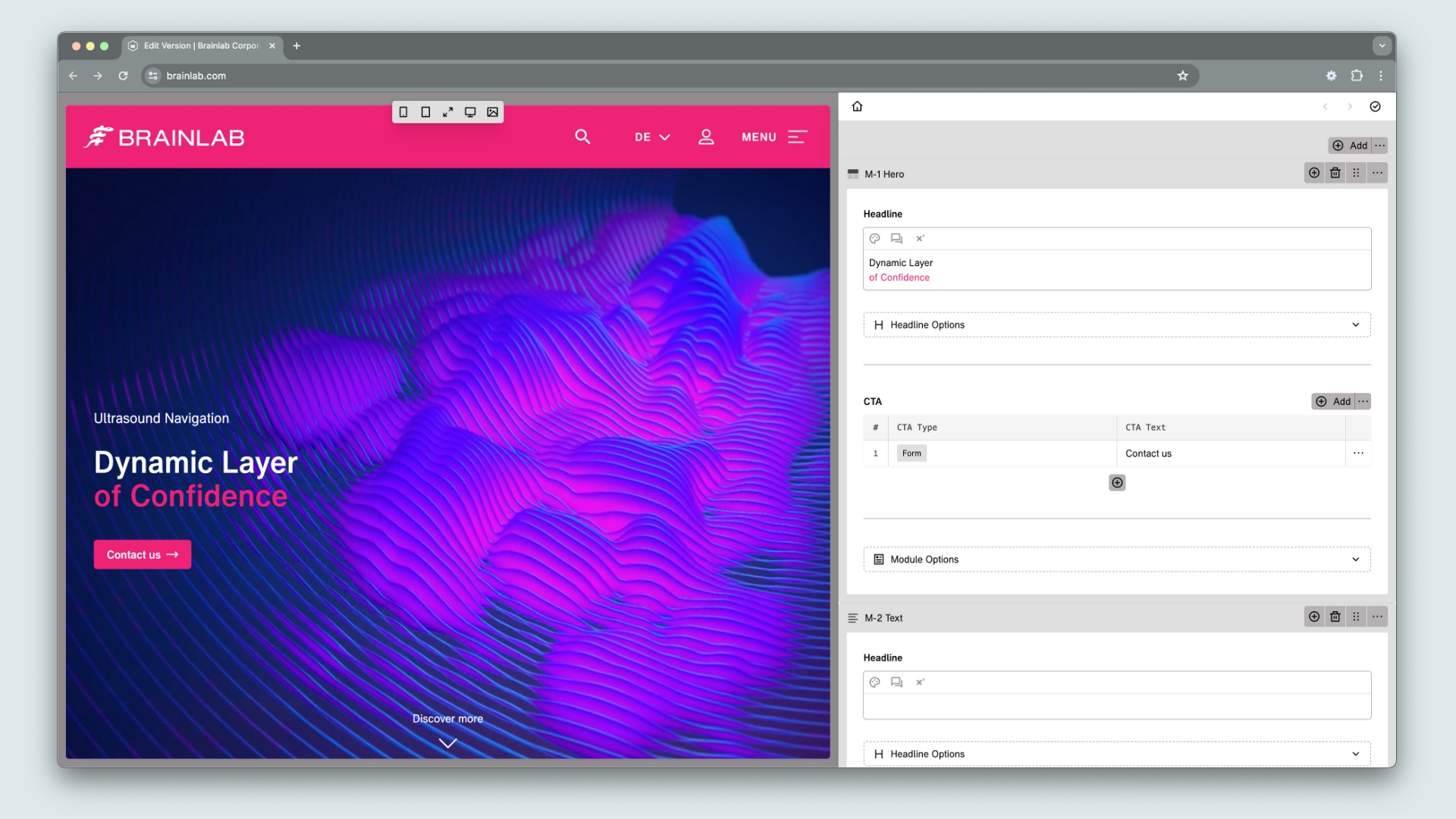
Task: Click the checkmark circle icon in editor header
Action: (1375, 106)
